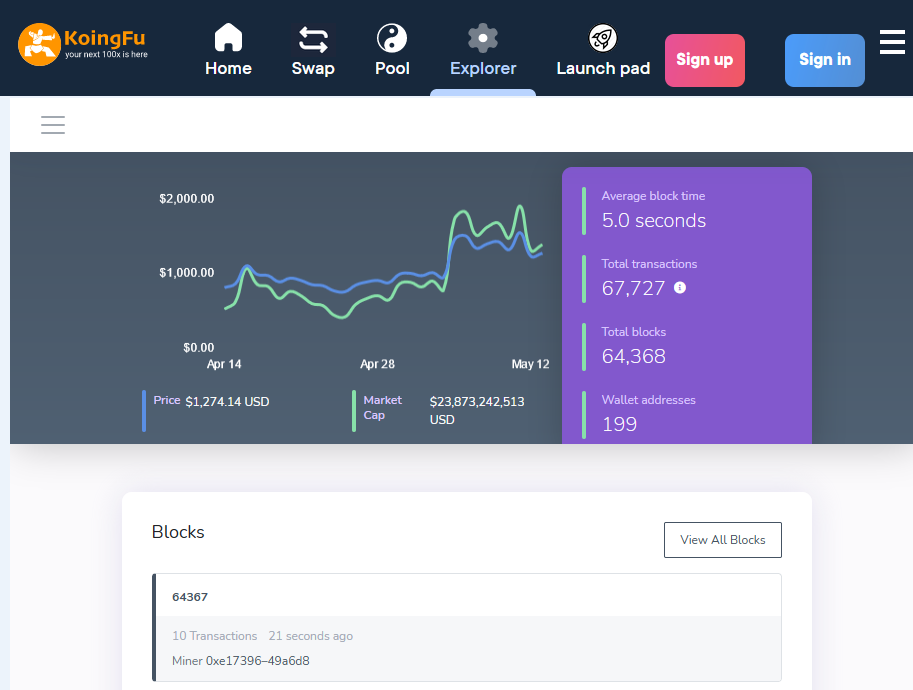Open miner address 0xe17396–49a6d8
This screenshot has height=690, width=913.
[x=258, y=661]
